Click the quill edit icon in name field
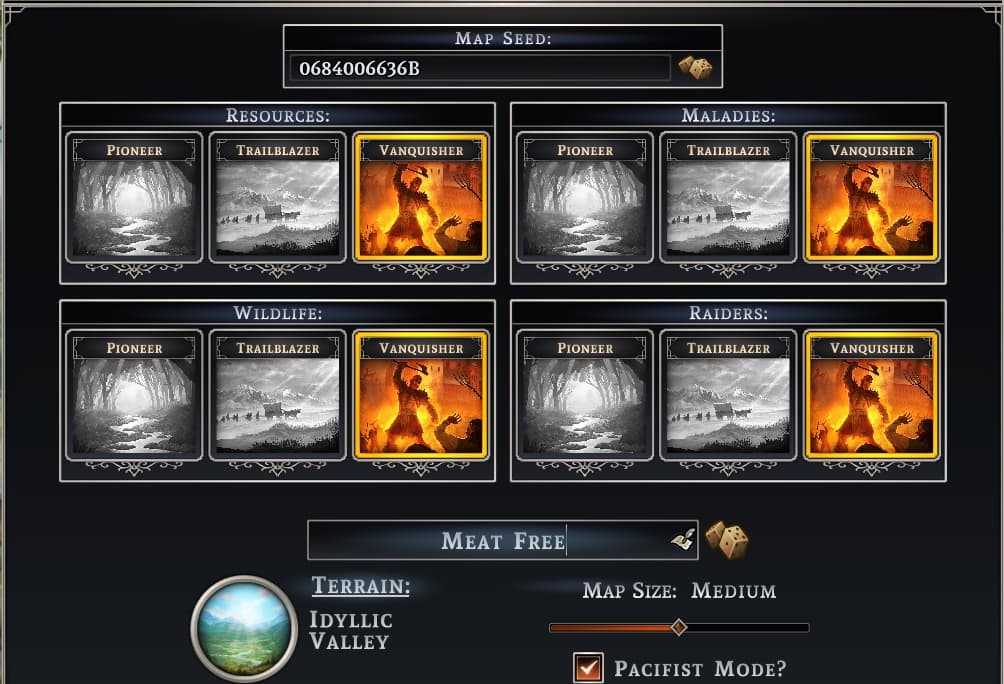1004x684 pixels. point(683,540)
